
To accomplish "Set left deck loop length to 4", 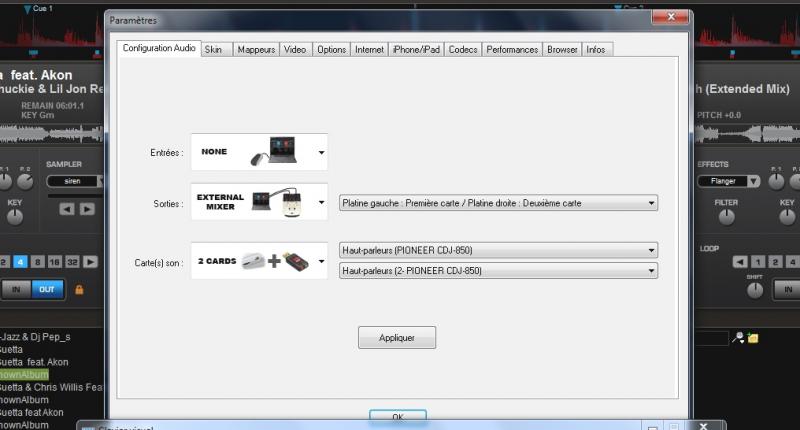I will pyautogui.click(x=20, y=262).
